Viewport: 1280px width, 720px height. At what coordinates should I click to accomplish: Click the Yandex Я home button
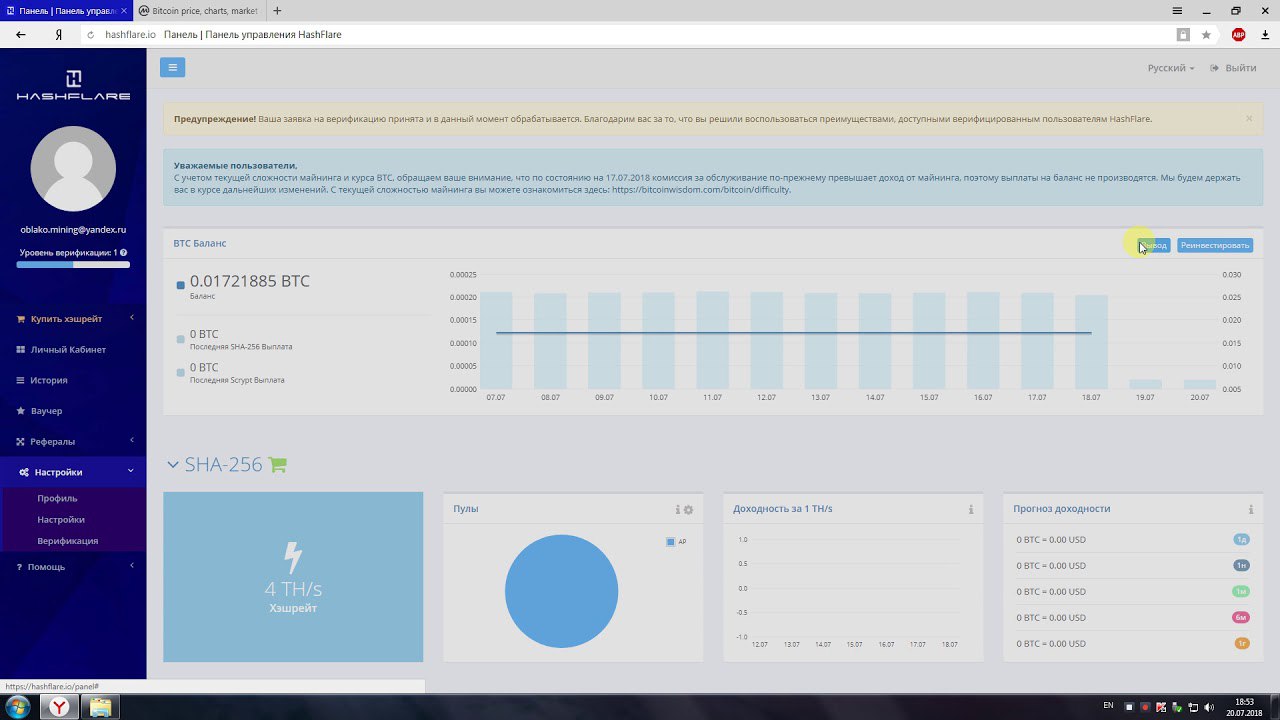coord(59,34)
